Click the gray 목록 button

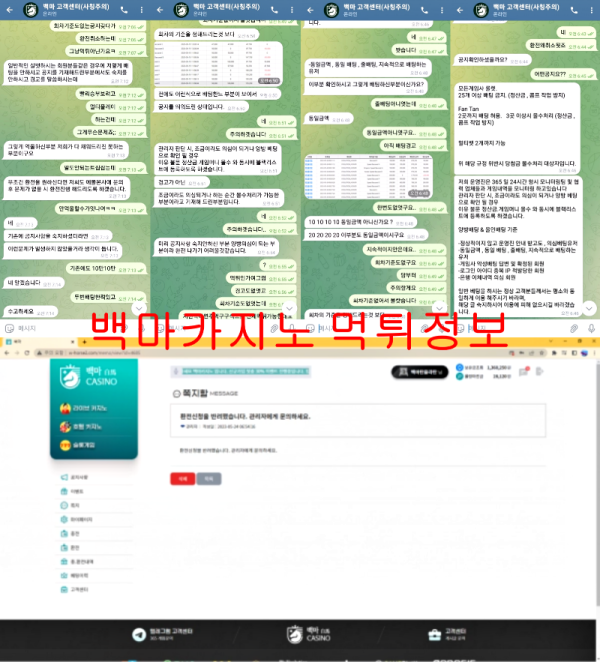click(x=209, y=478)
